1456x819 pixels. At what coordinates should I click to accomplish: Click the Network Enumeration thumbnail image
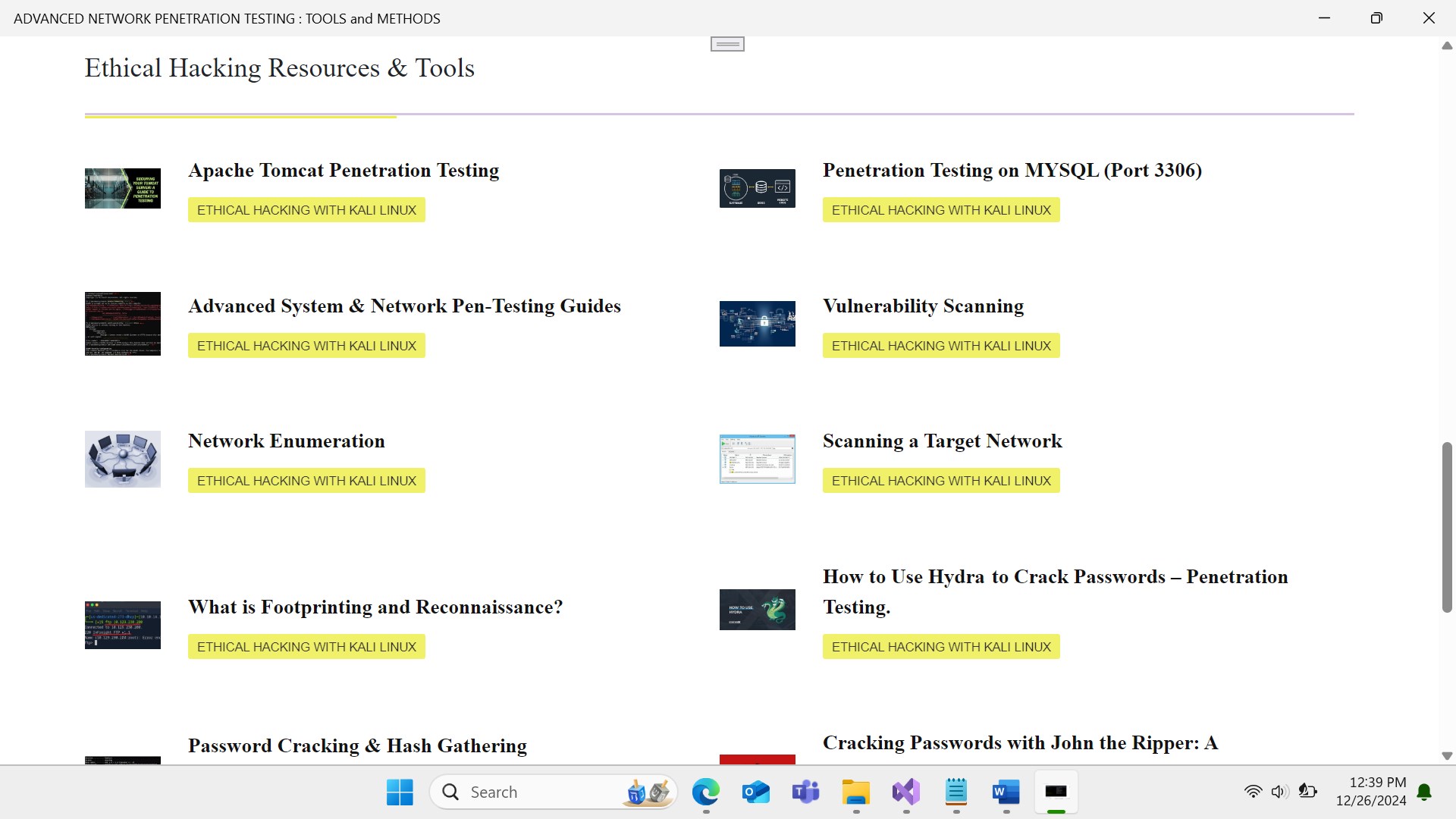[x=123, y=459]
